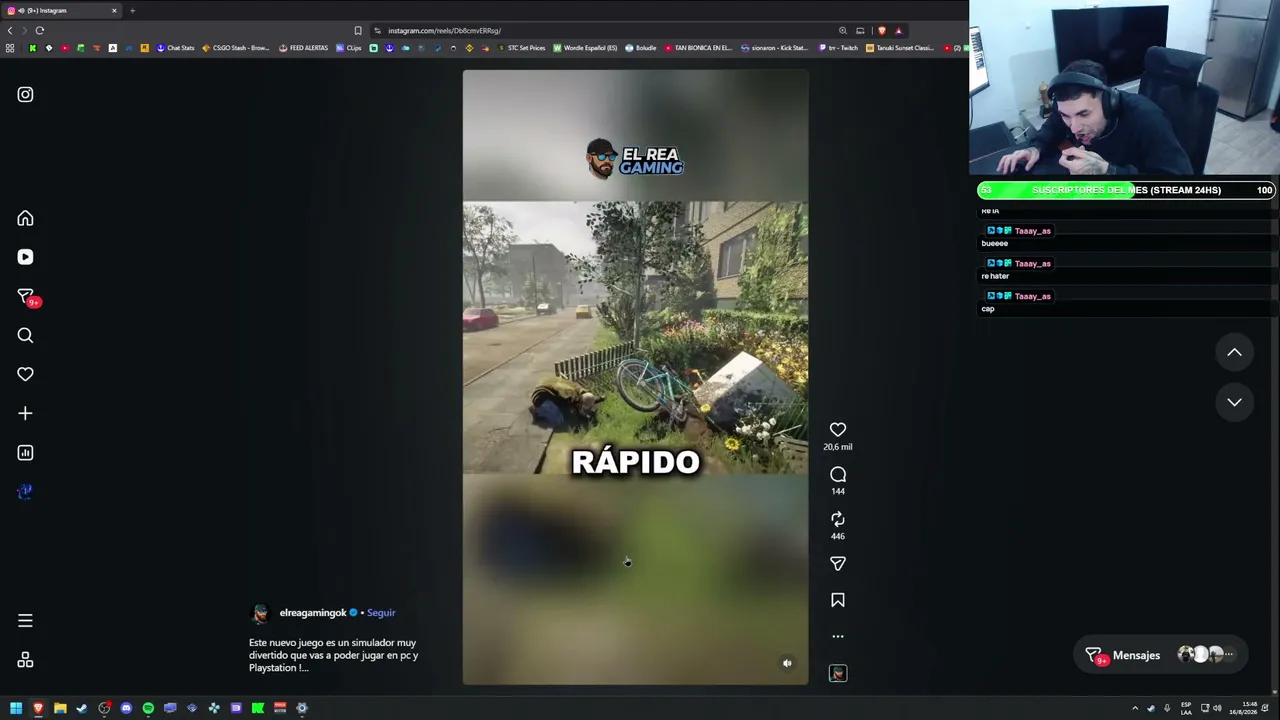Open Discord from the taskbar
This screenshot has width=1280, height=720.
pyautogui.click(x=126, y=708)
